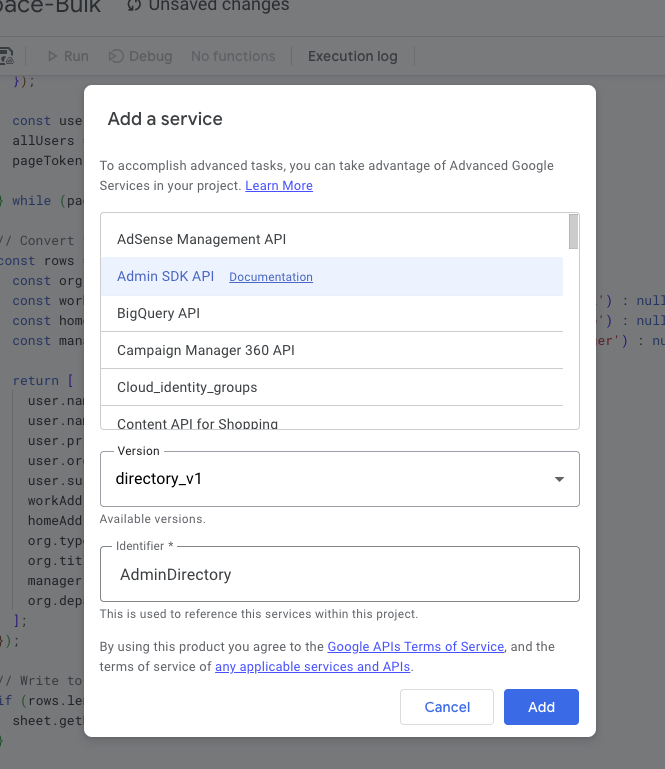Image resolution: width=665 pixels, height=769 pixels.
Task: Pick Cloud_identity_groups service
Action: [x=187, y=387]
